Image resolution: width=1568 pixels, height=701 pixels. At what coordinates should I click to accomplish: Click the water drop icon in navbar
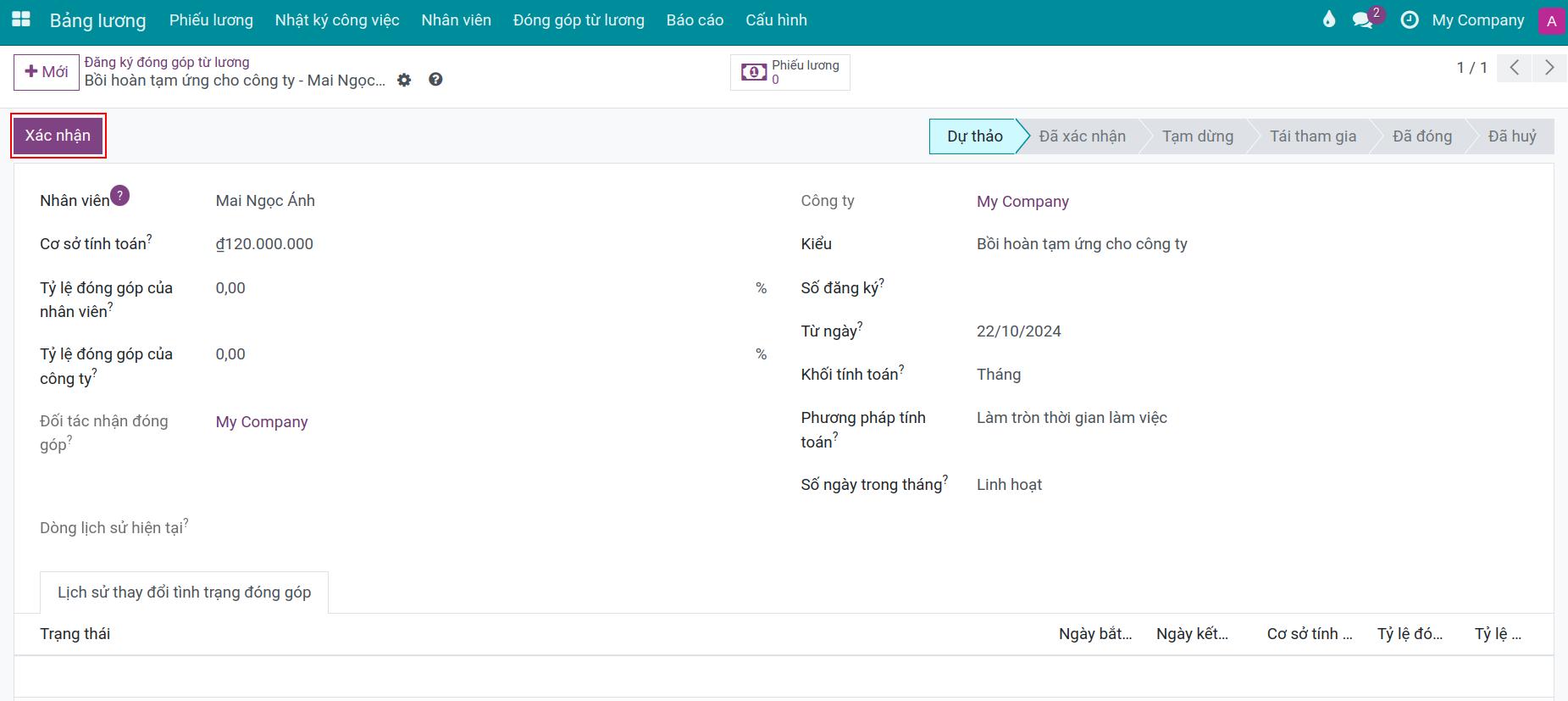click(x=1328, y=19)
